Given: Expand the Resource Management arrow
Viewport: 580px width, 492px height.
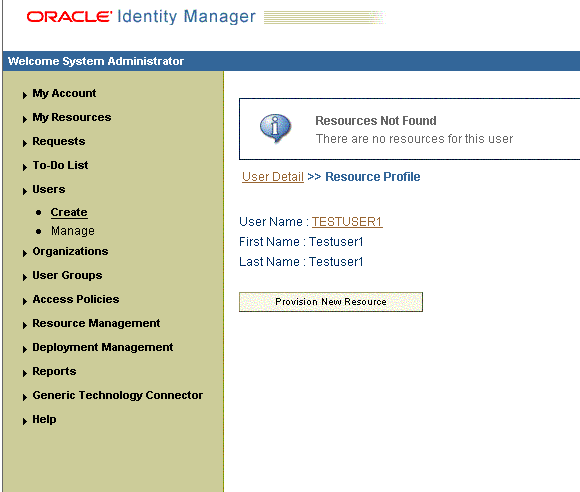Looking at the screenshot, I should 24,326.
